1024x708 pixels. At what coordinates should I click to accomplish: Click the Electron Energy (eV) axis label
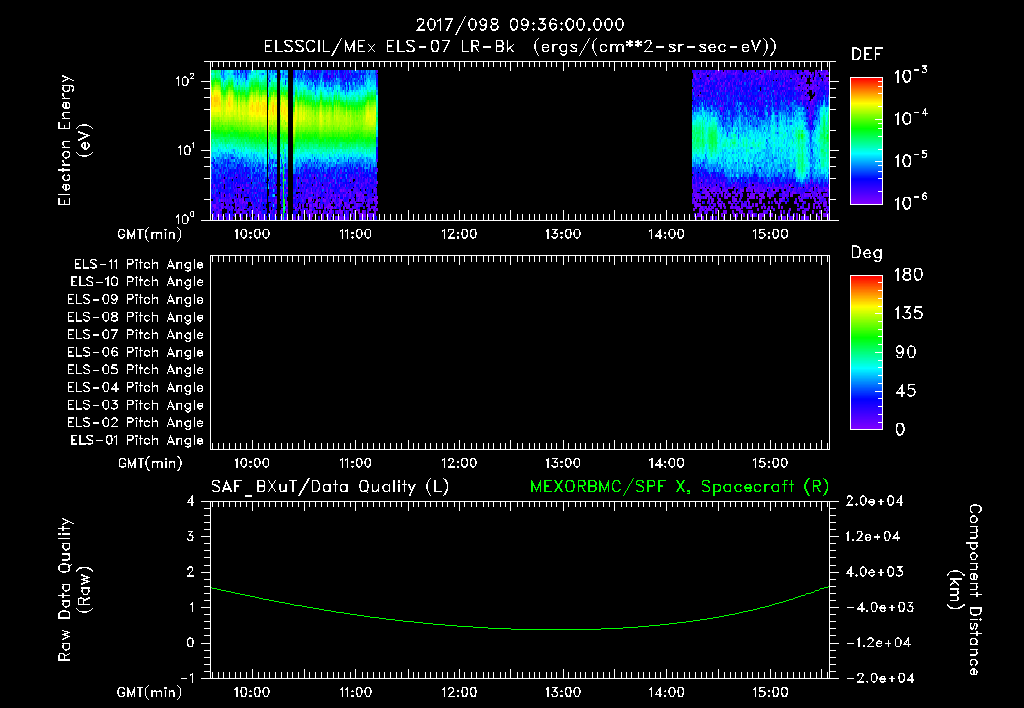tap(74, 140)
